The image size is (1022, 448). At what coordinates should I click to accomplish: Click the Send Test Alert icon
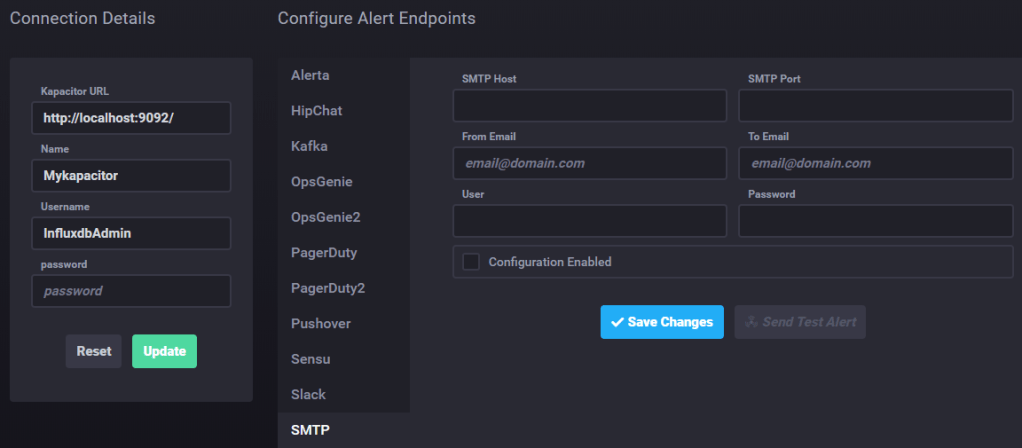(x=751, y=322)
